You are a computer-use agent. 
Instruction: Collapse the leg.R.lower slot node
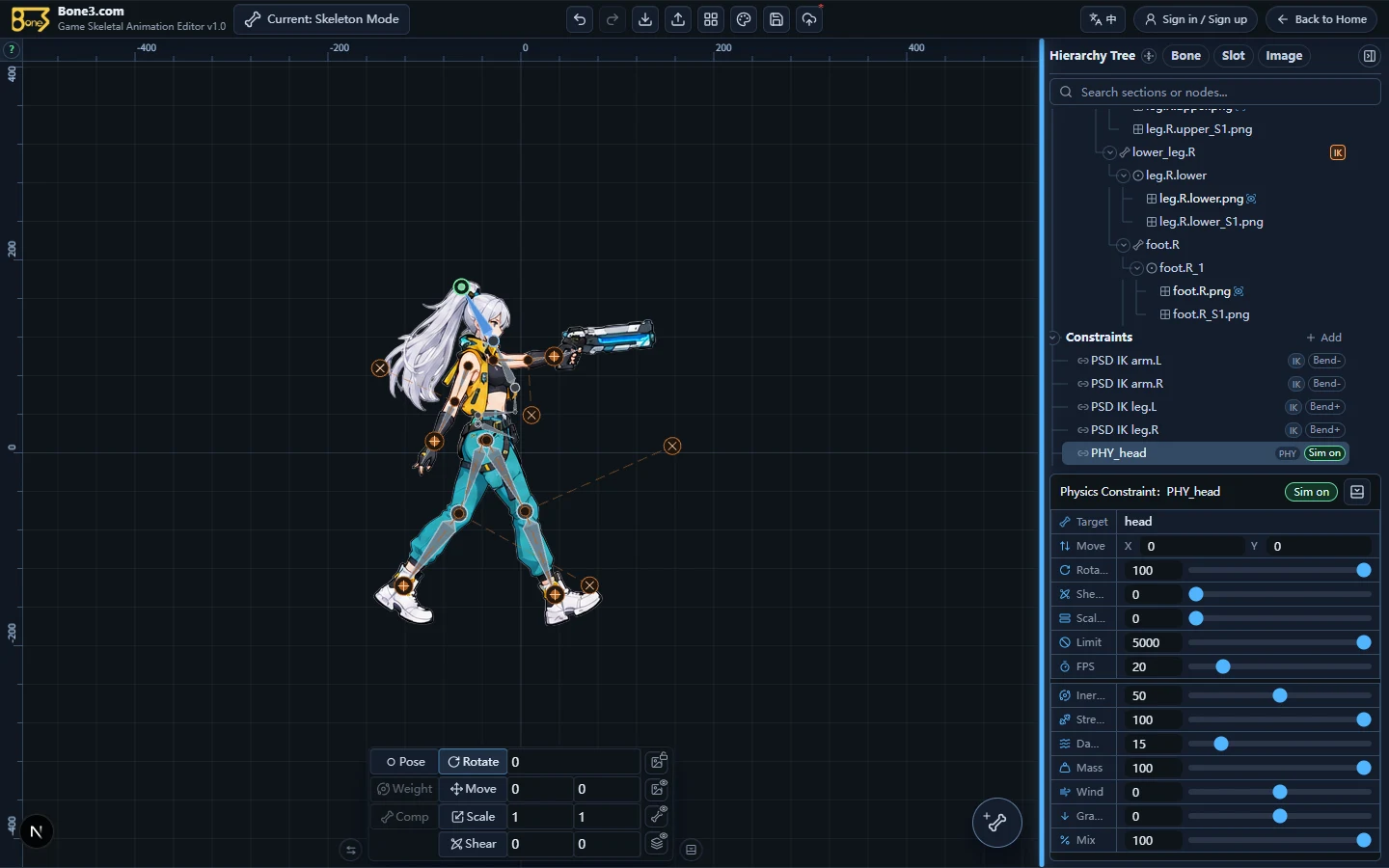coord(1124,176)
